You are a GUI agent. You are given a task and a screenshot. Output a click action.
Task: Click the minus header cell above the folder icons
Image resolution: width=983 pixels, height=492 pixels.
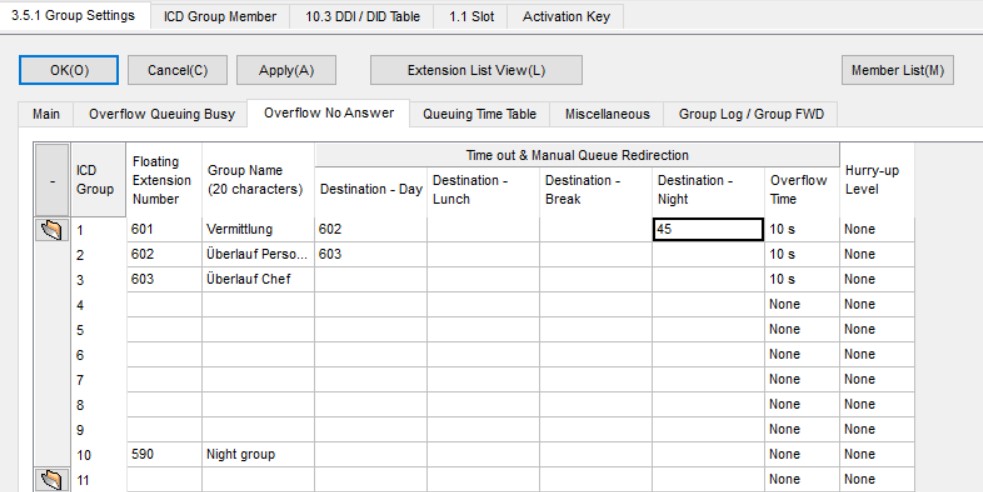(x=52, y=181)
